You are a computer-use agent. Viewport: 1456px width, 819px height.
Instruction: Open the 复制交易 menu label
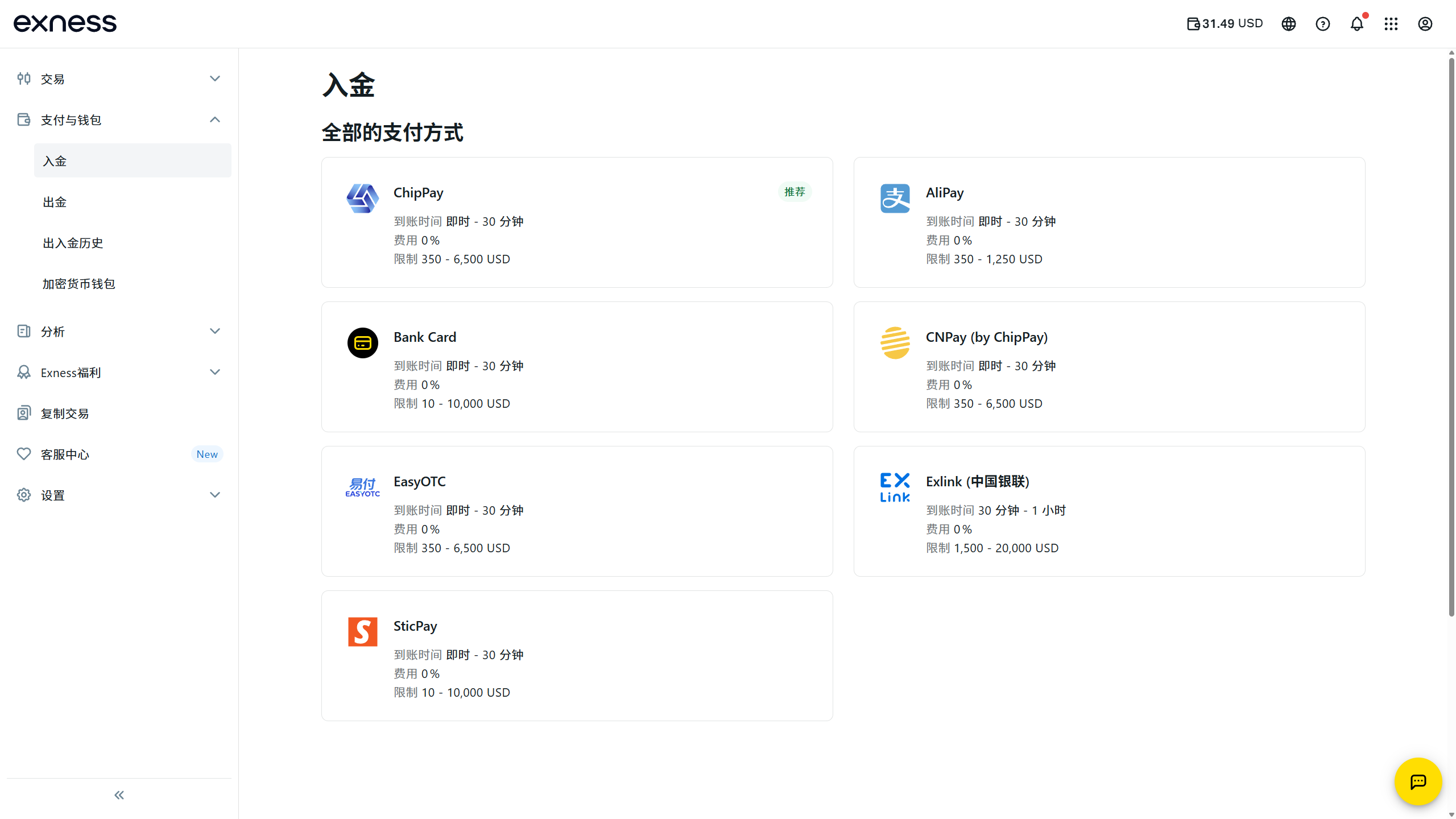(x=65, y=413)
